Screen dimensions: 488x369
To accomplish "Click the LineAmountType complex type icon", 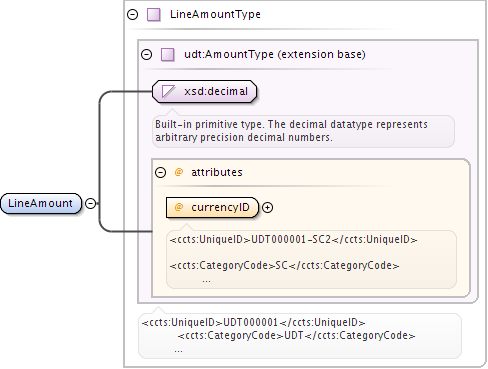I will coord(154,15).
